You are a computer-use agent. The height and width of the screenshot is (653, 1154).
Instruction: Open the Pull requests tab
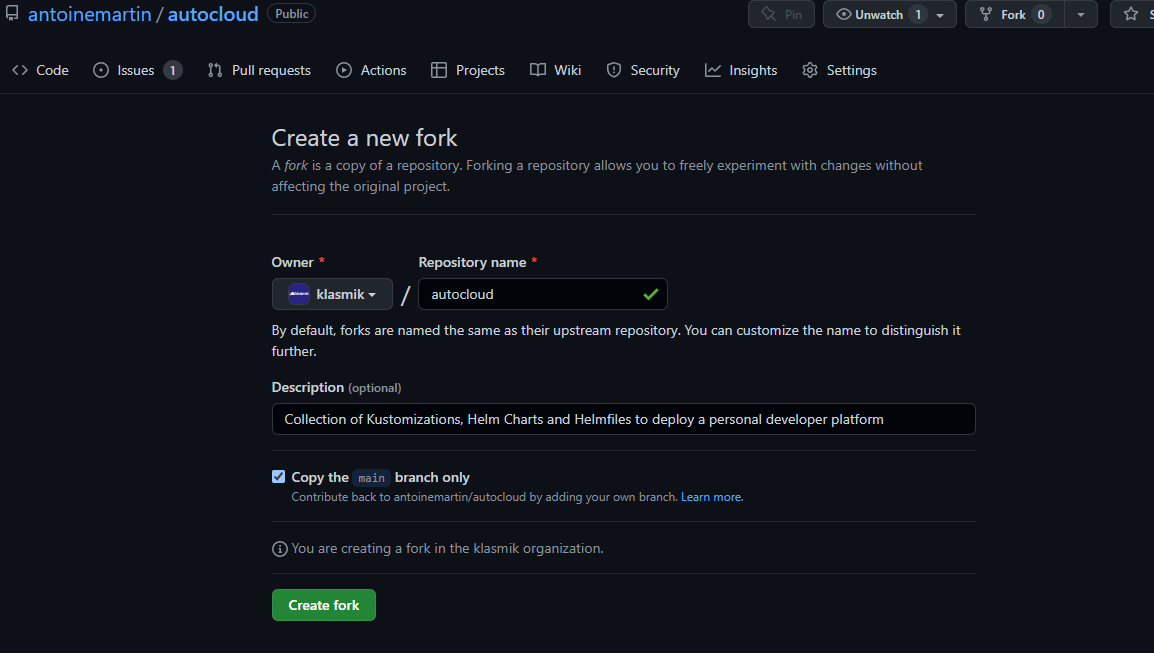[259, 70]
